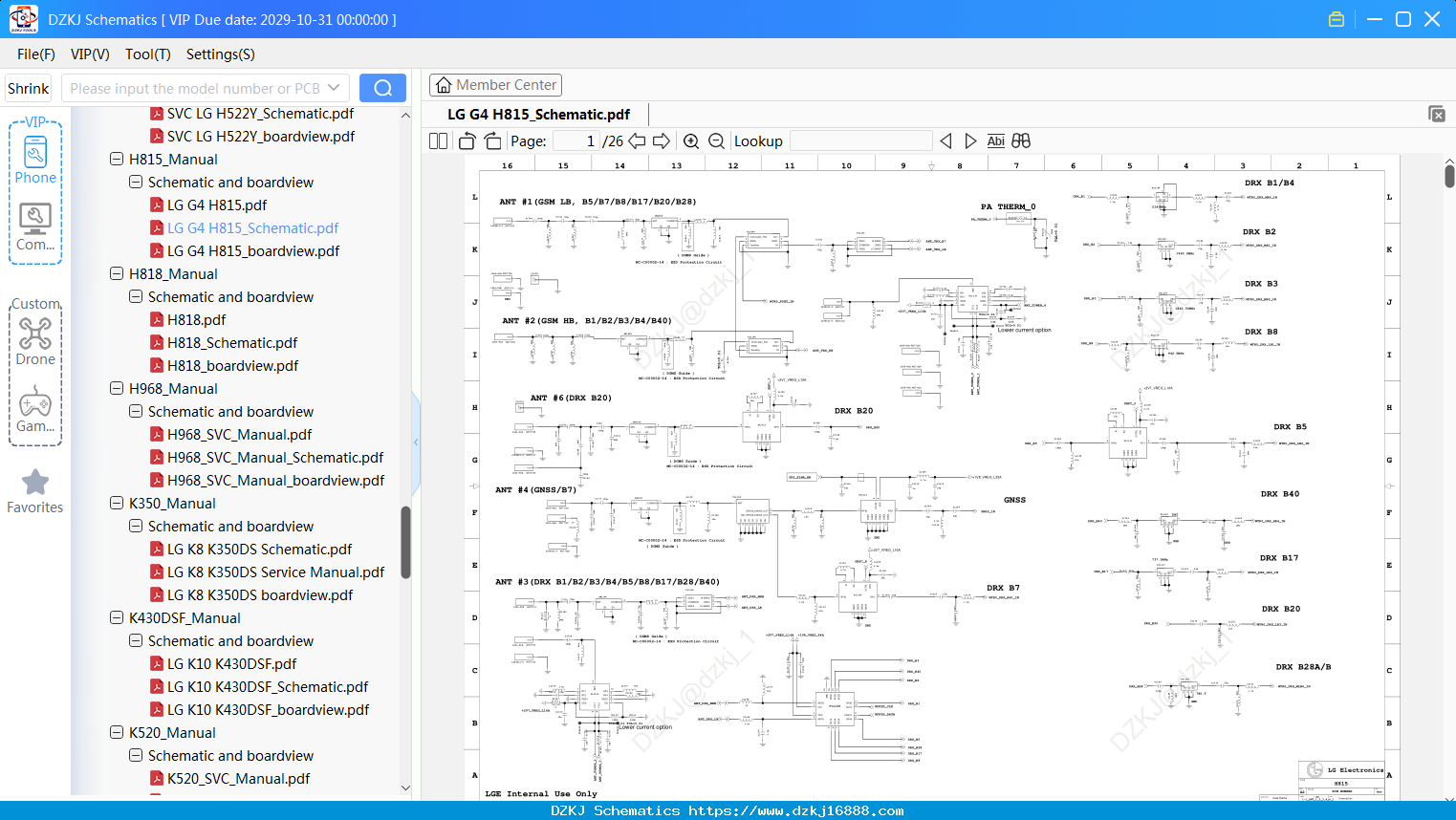Click the file tree scrollbar thumb

(x=405, y=542)
